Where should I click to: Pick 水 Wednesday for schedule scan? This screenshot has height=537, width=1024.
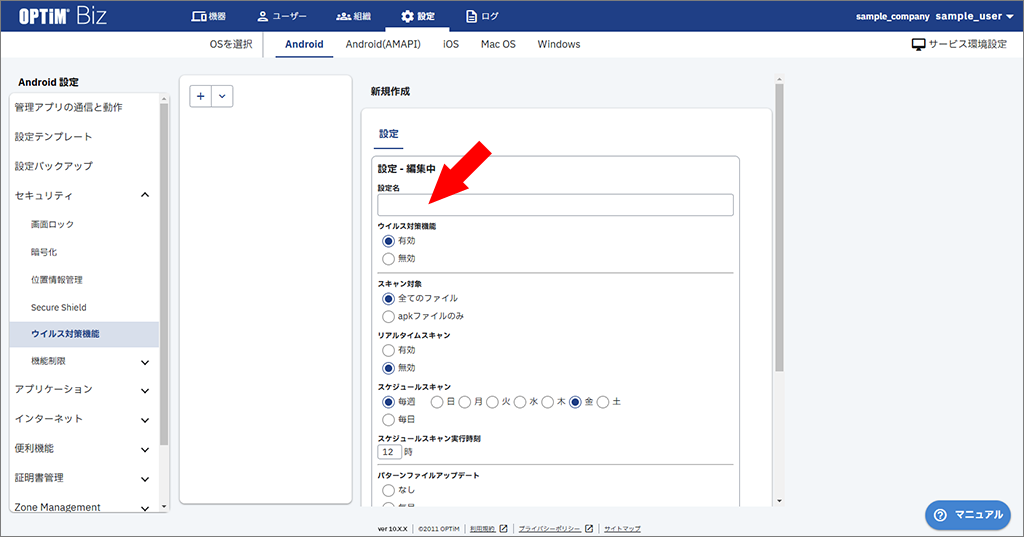tap(520, 402)
